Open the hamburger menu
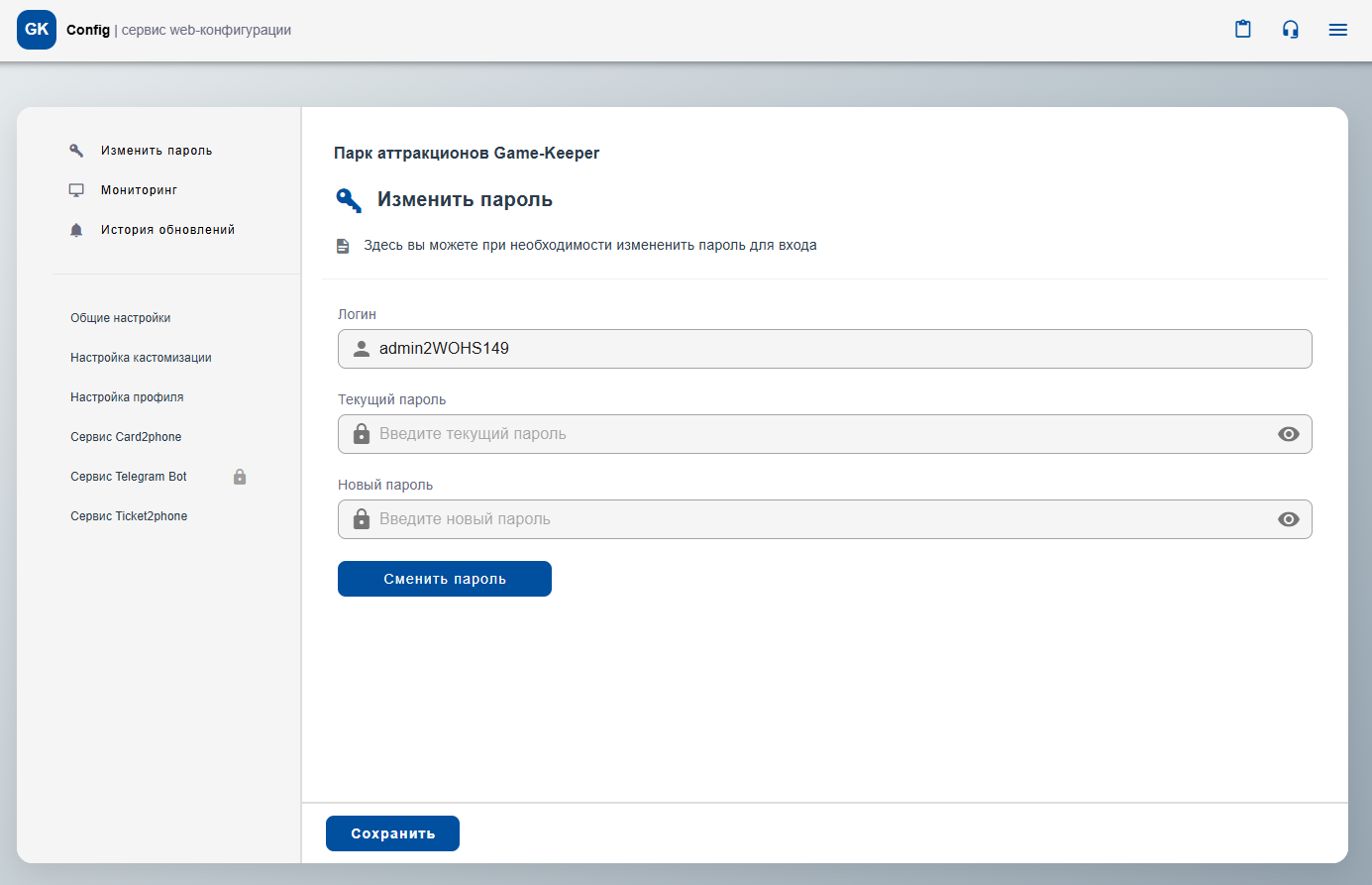This screenshot has height=885, width=1372. (1337, 30)
